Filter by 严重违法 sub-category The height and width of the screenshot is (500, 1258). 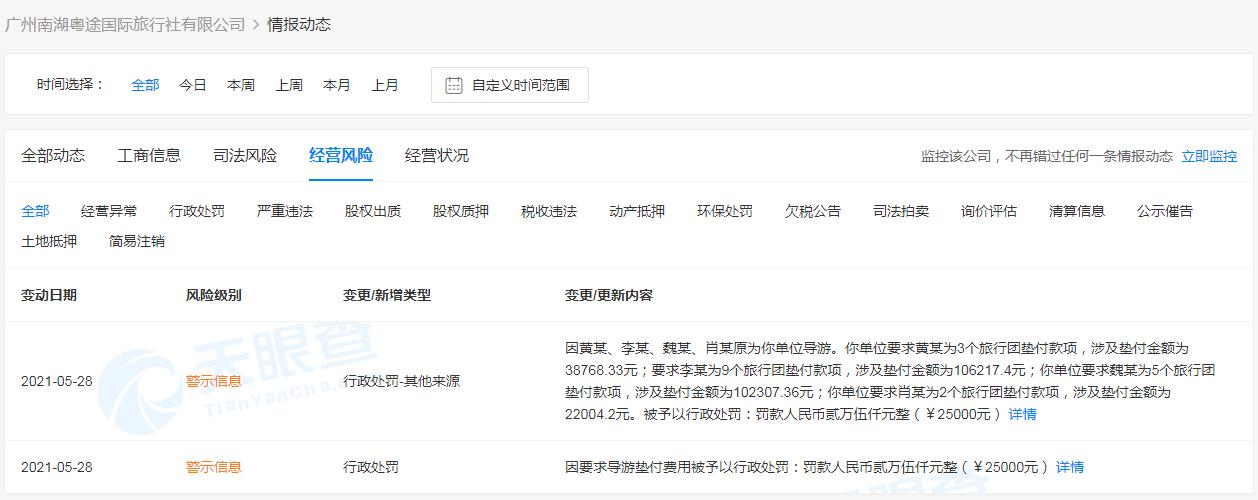tap(285, 211)
